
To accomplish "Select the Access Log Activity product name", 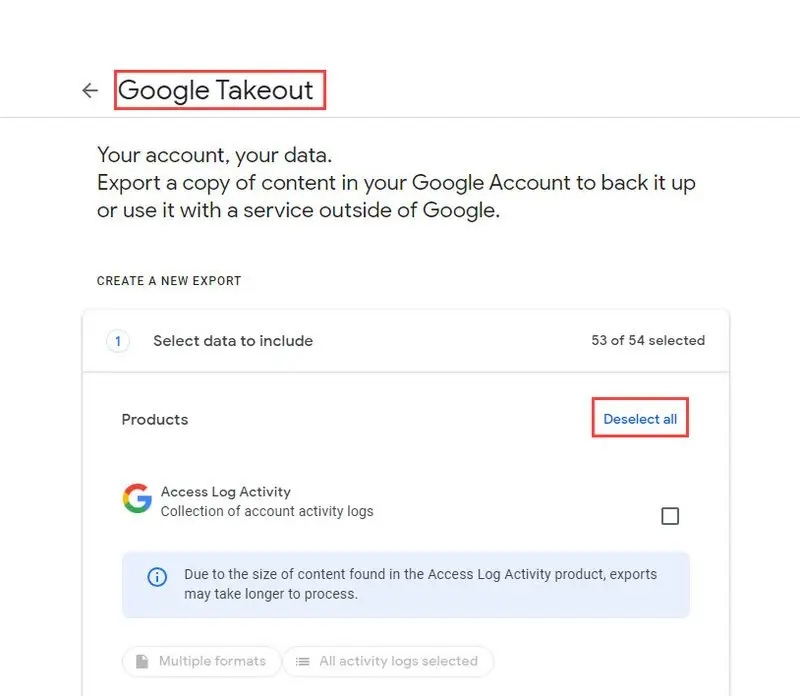I will click(226, 492).
